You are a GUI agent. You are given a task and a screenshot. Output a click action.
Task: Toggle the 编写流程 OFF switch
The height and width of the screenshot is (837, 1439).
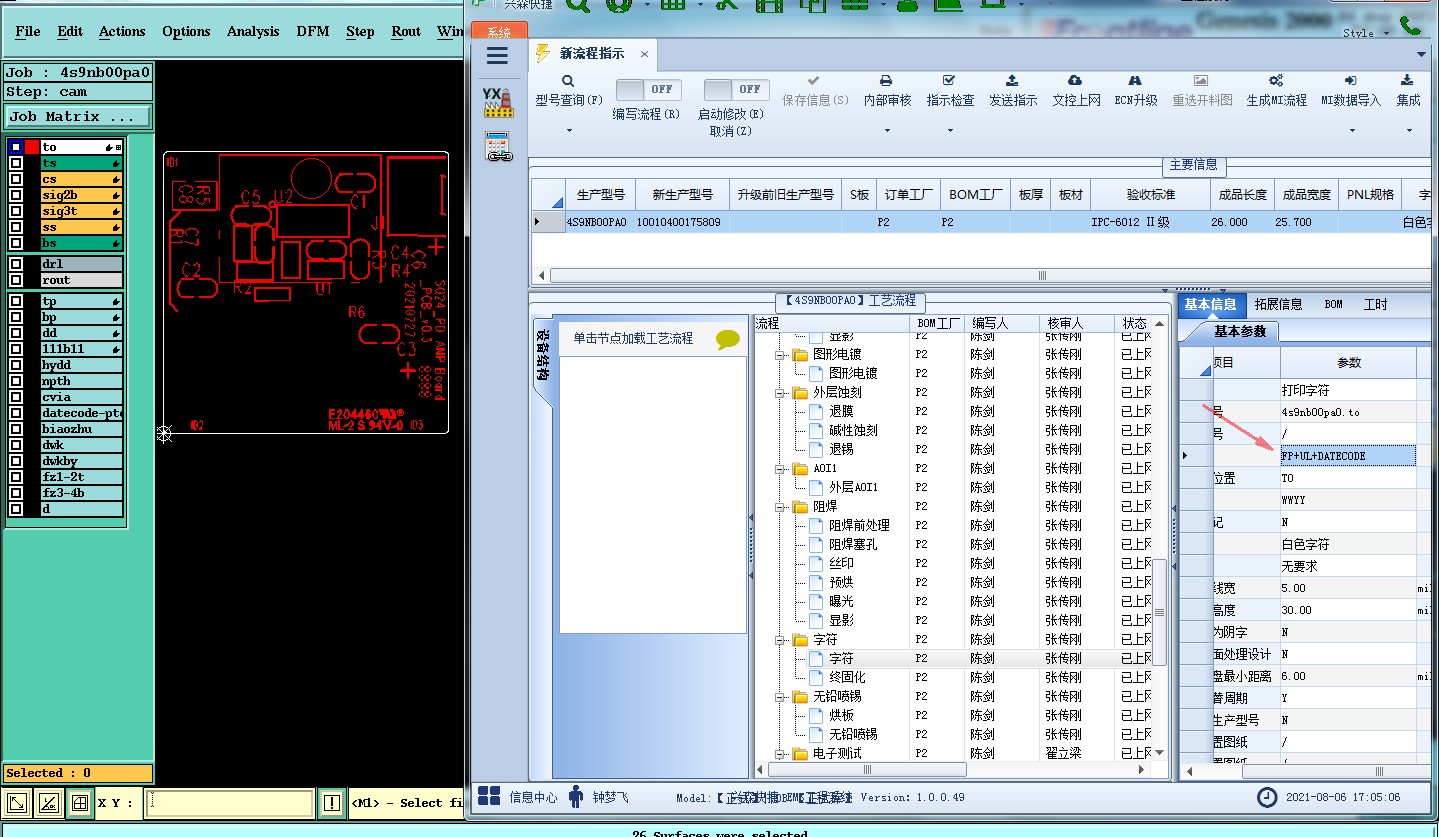(645, 90)
